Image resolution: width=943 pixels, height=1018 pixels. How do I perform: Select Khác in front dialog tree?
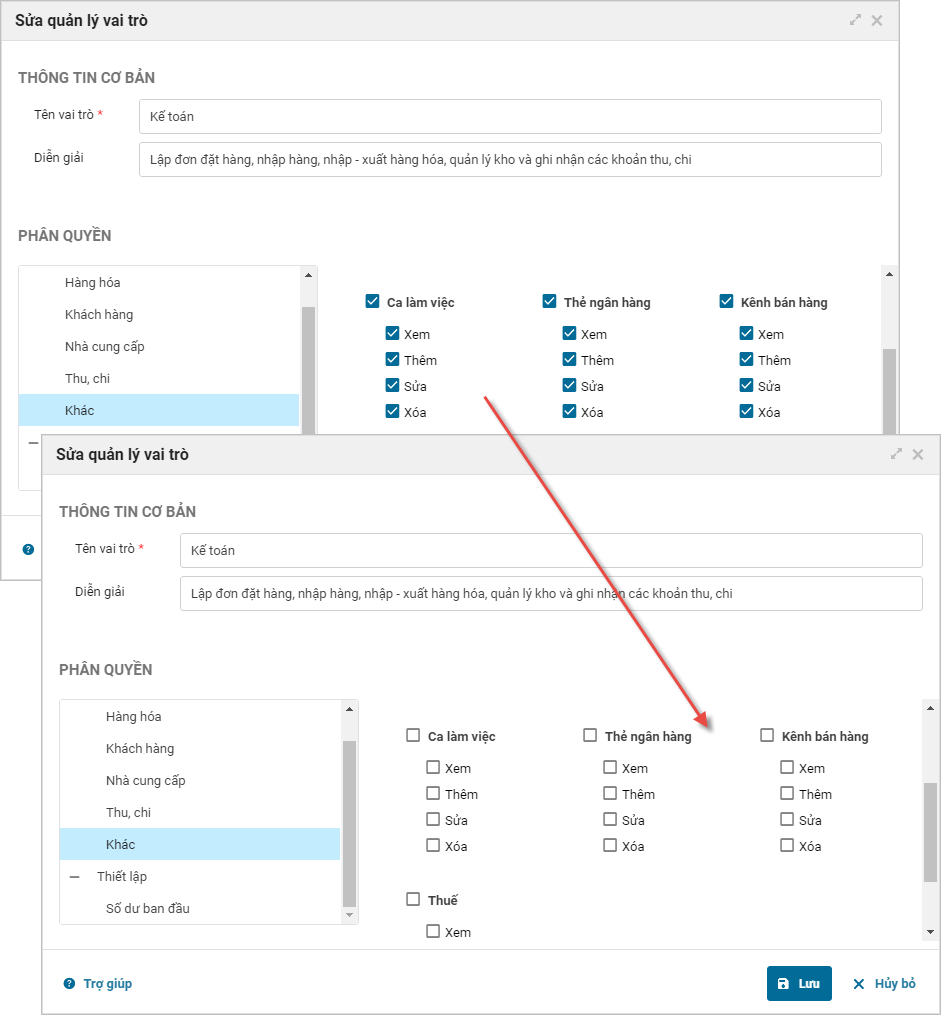[x=200, y=844]
